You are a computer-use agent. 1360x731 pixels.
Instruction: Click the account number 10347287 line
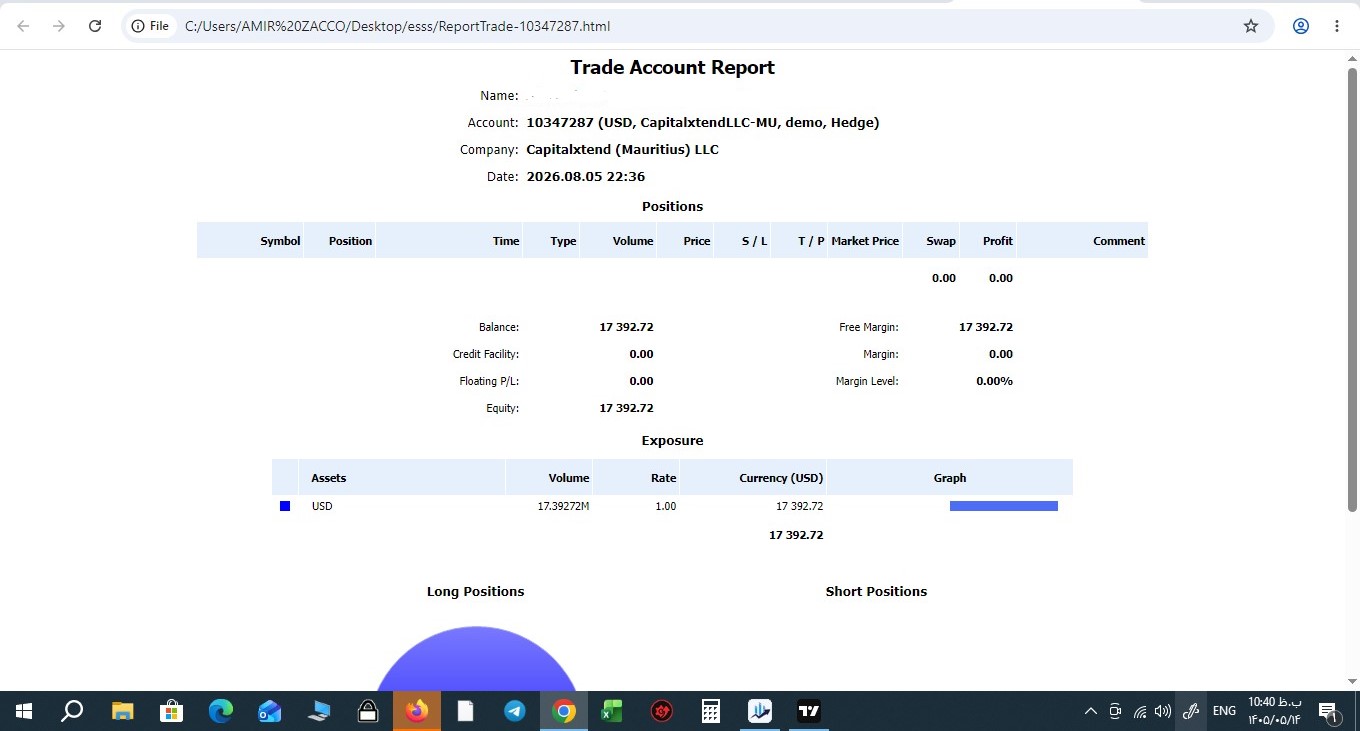point(703,123)
